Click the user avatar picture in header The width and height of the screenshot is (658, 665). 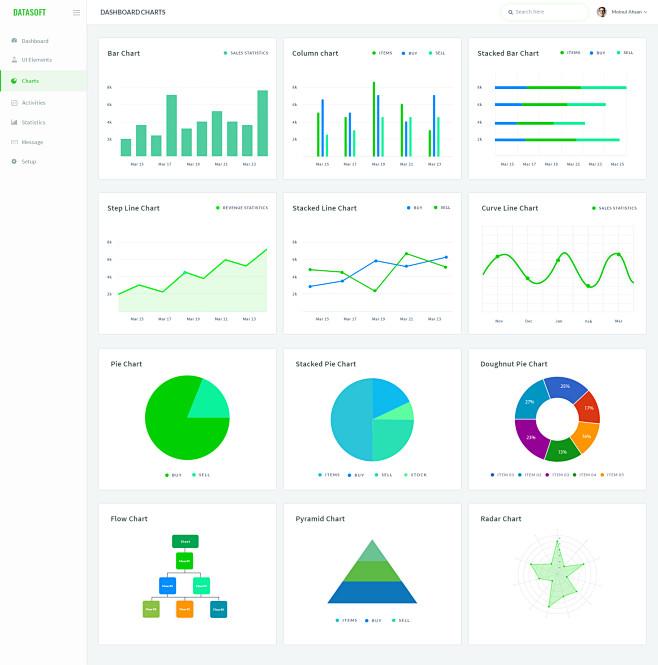tap(602, 12)
